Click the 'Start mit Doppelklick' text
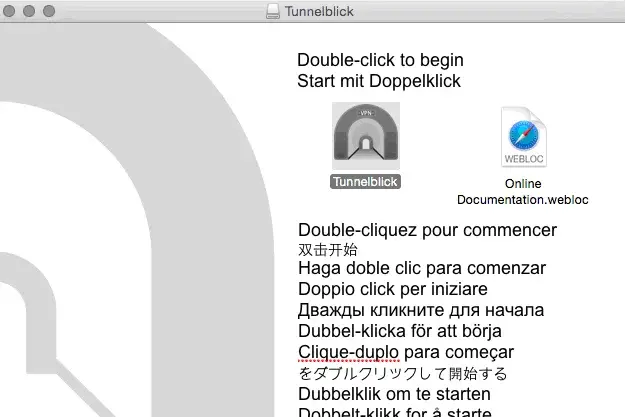Screen dimensions: 625x417 [379, 81]
